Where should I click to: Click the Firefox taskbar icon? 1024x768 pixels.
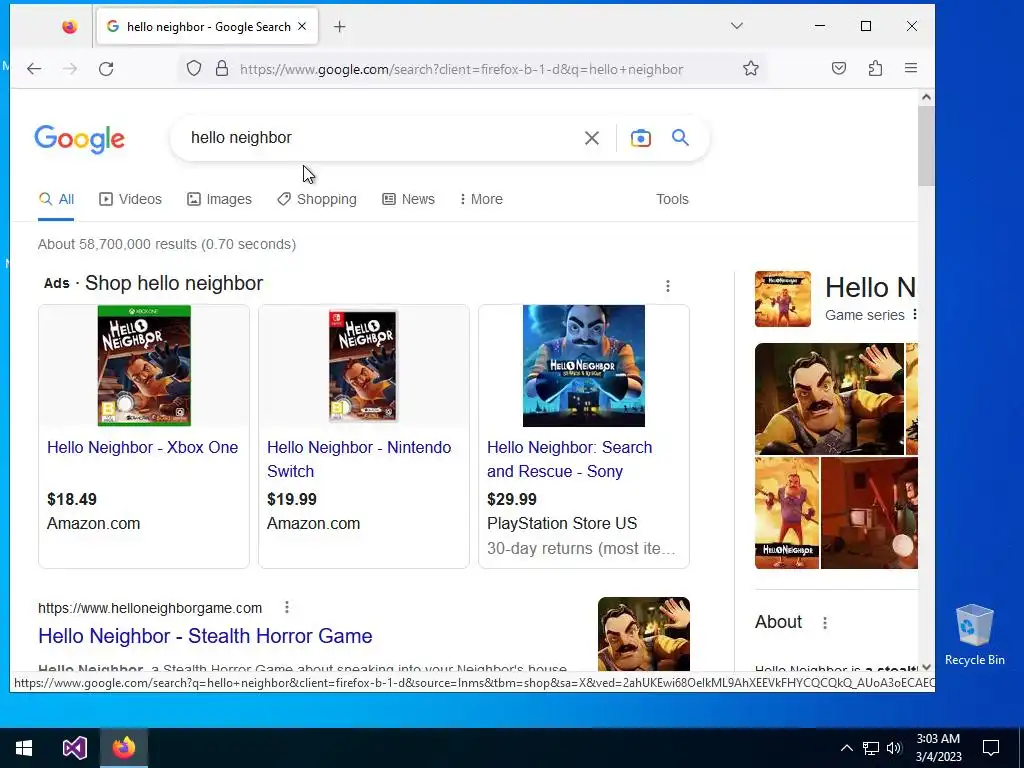tap(123, 748)
